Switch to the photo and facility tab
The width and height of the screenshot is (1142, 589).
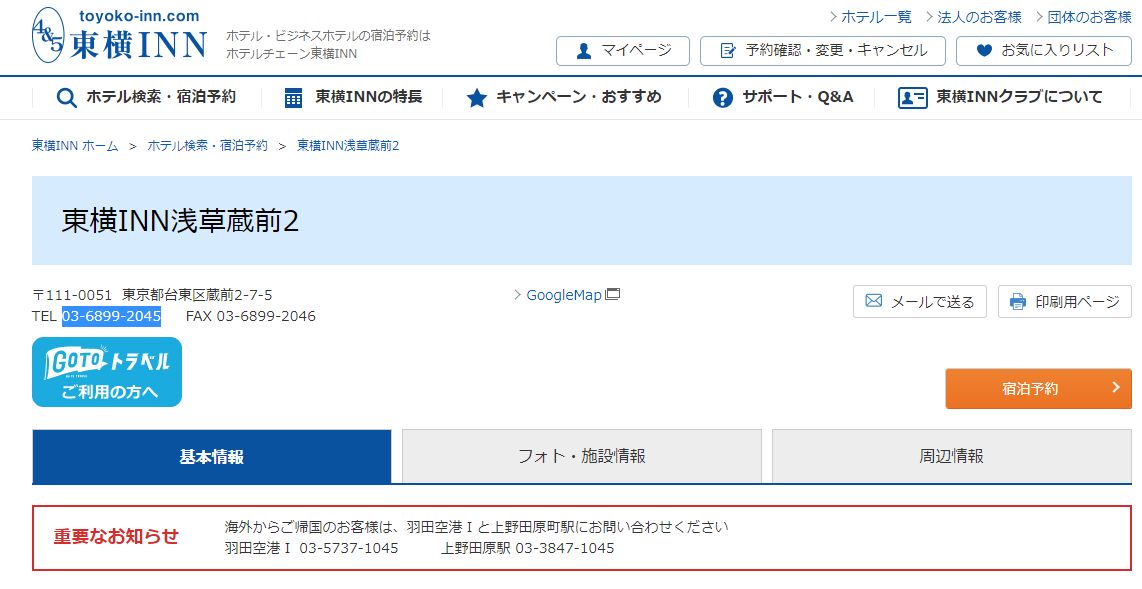click(x=581, y=456)
